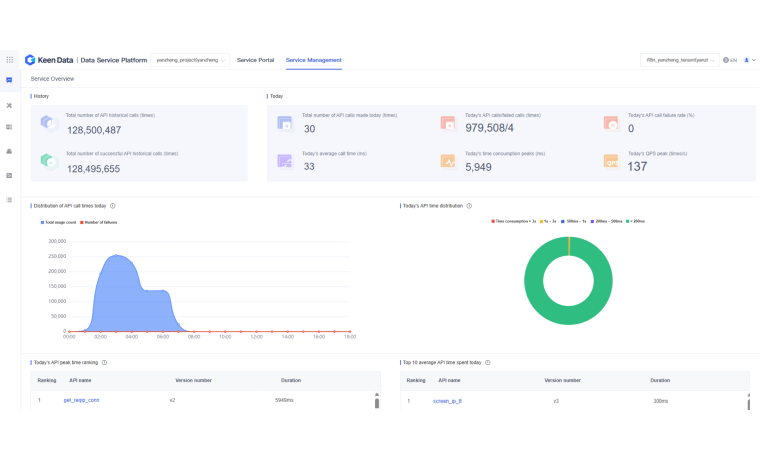Click the second sidebar tools icon

[9, 105]
